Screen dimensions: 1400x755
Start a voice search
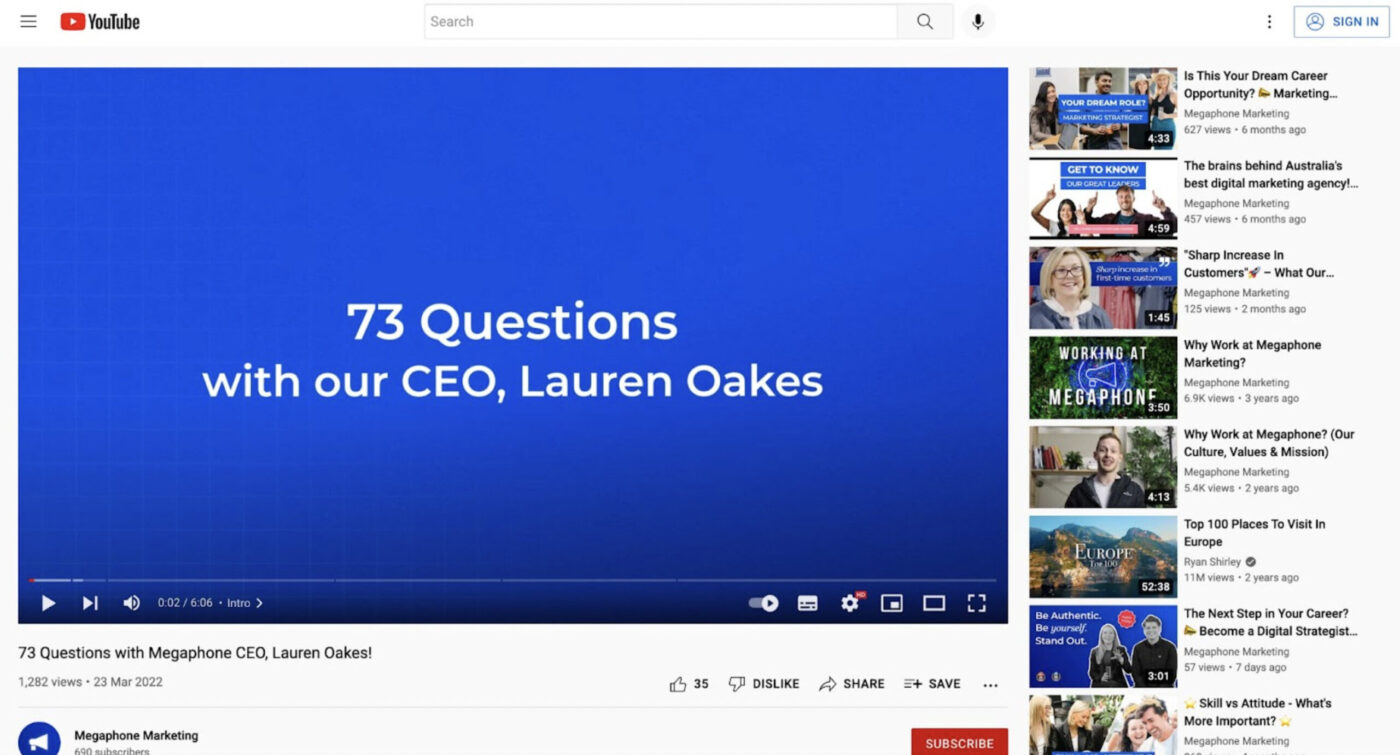[977, 21]
